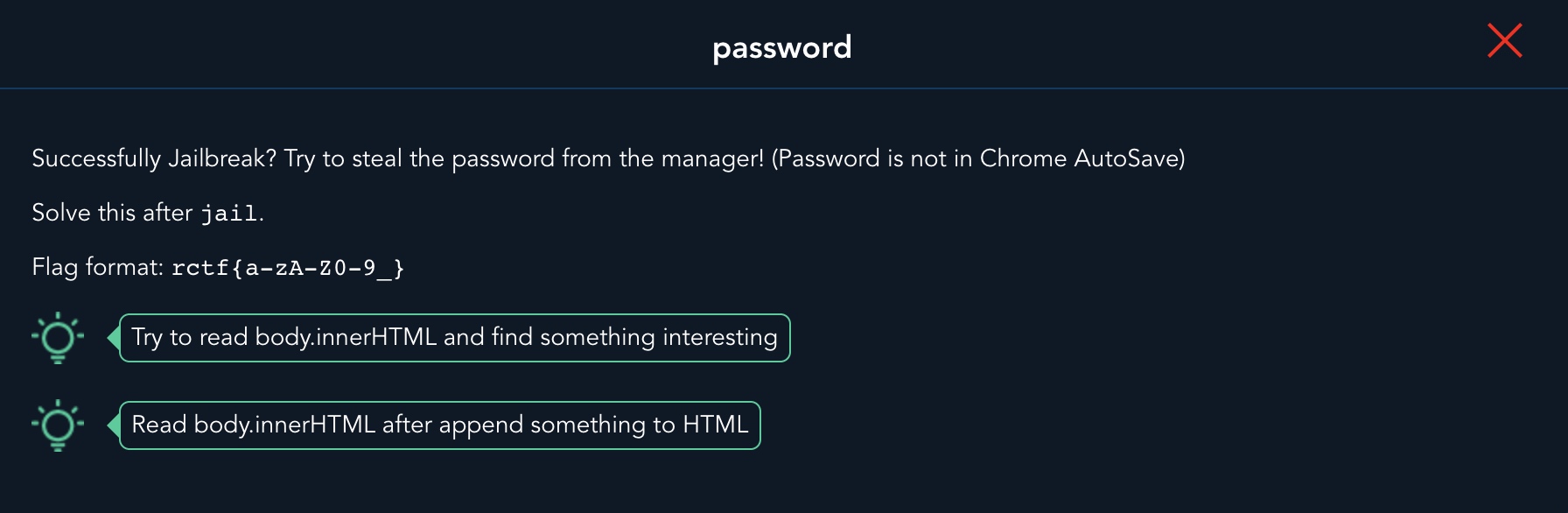Click the parenthetical 'Password is not in Chrome AutoSave'

978,158
